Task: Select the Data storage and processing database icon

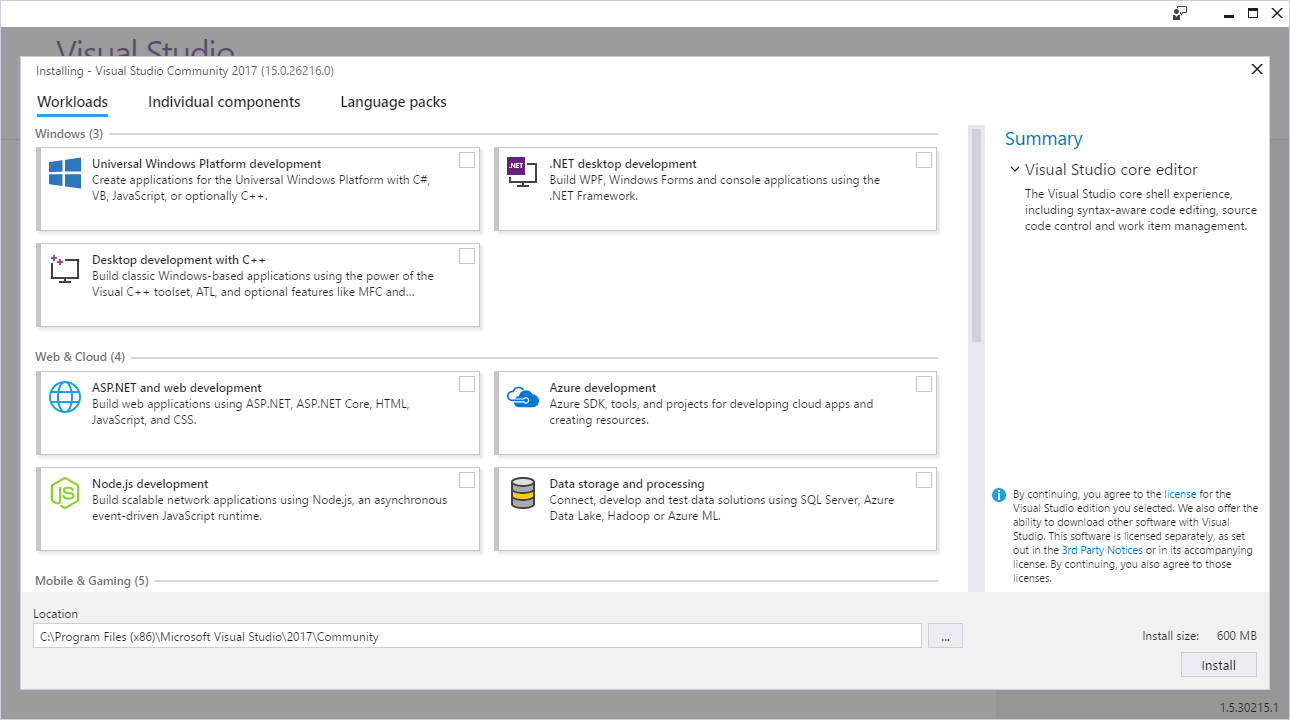Action: tap(521, 492)
